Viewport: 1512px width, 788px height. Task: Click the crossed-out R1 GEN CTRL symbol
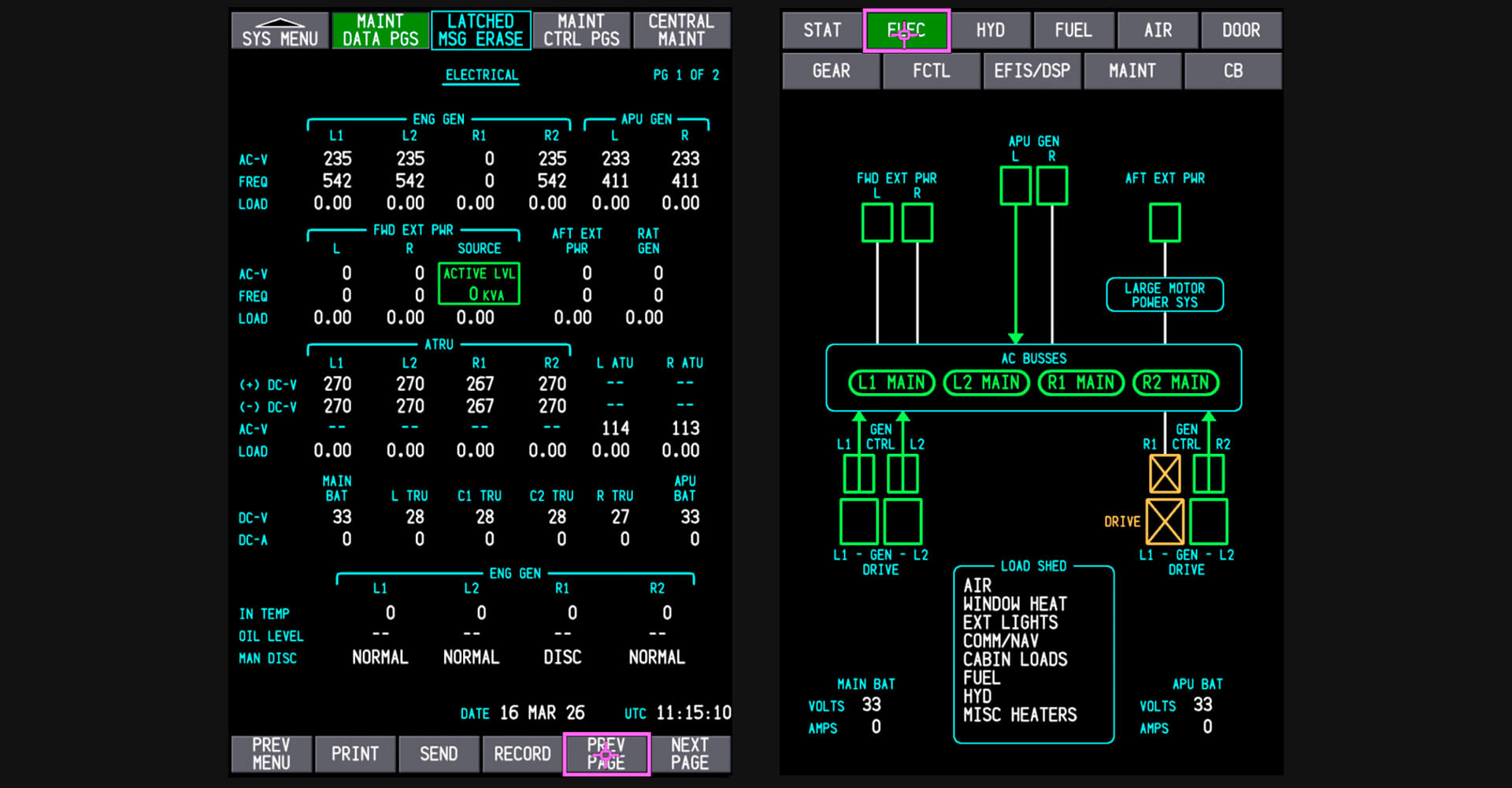(x=1165, y=474)
